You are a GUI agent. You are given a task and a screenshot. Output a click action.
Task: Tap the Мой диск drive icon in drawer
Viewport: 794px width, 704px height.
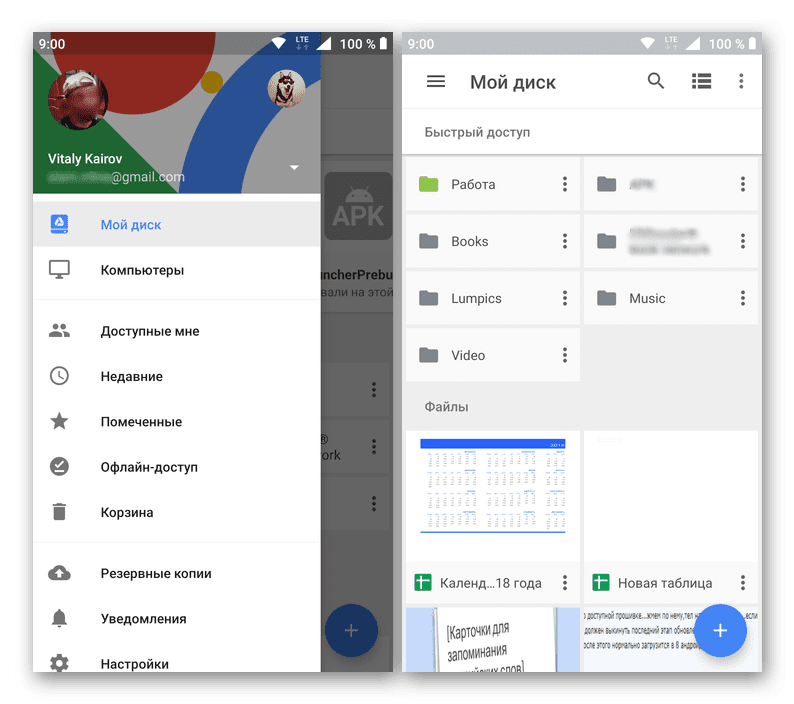pos(59,224)
